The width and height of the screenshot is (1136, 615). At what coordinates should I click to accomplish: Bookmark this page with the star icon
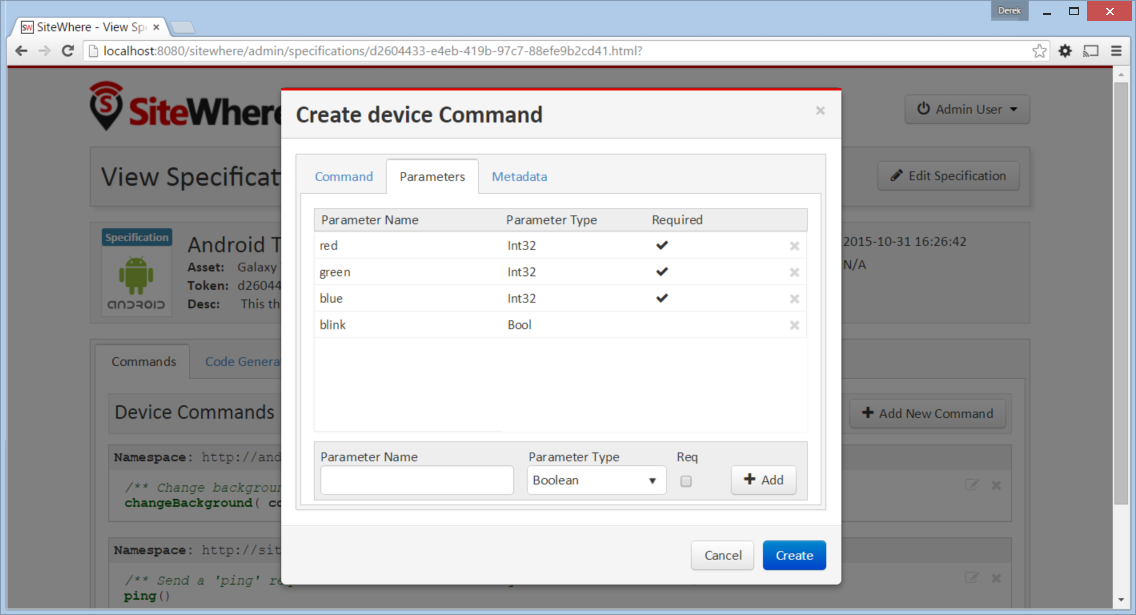pos(1040,51)
